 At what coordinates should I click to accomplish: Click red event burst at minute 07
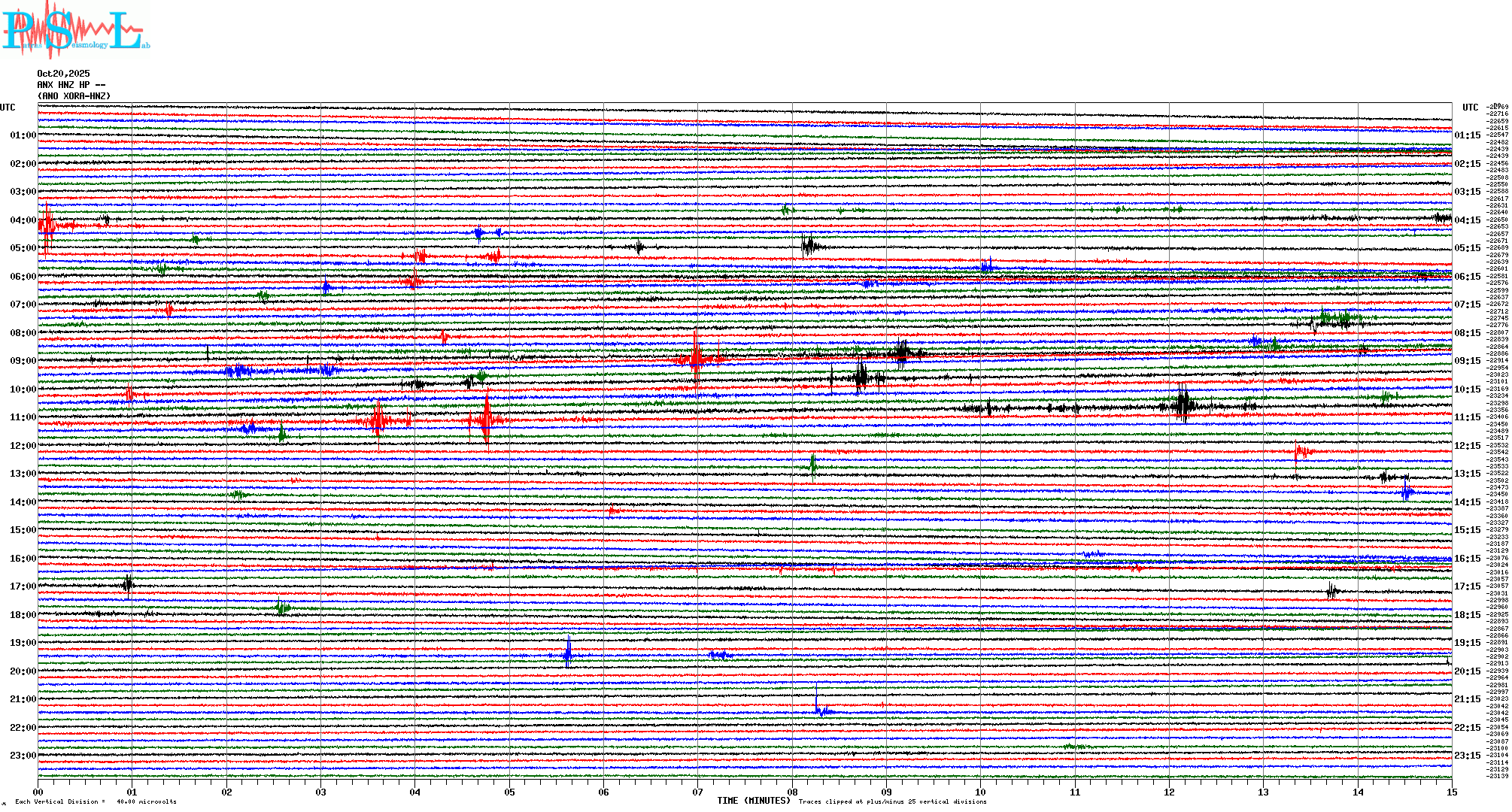click(697, 359)
